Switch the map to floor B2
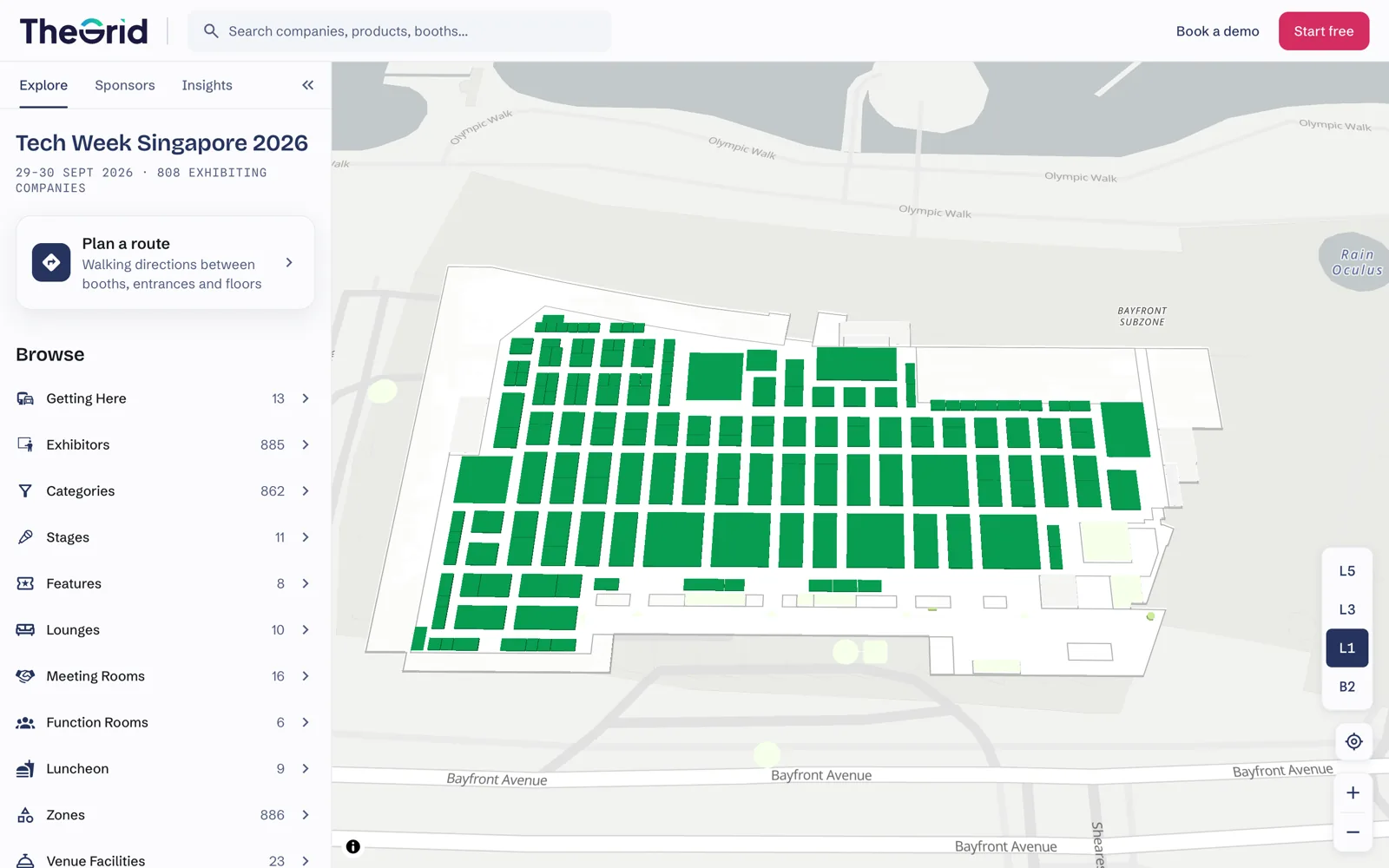This screenshot has width=1389, height=868. pyautogui.click(x=1346, y=687)
